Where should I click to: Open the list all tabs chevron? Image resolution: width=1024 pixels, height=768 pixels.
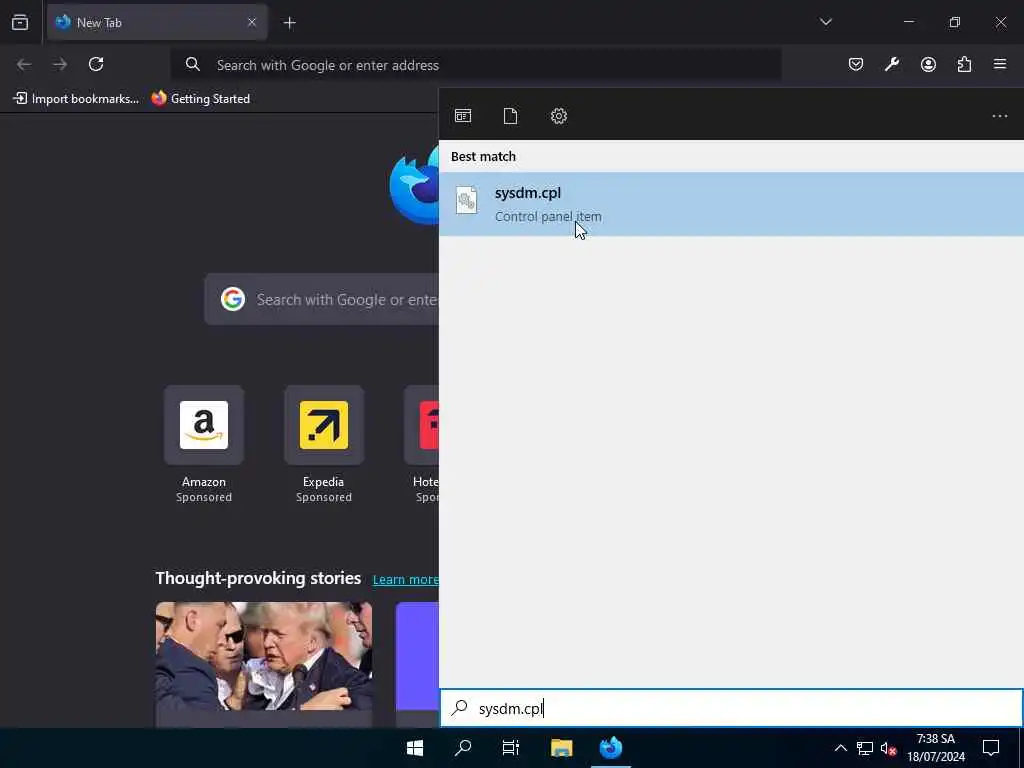(825, 22)
